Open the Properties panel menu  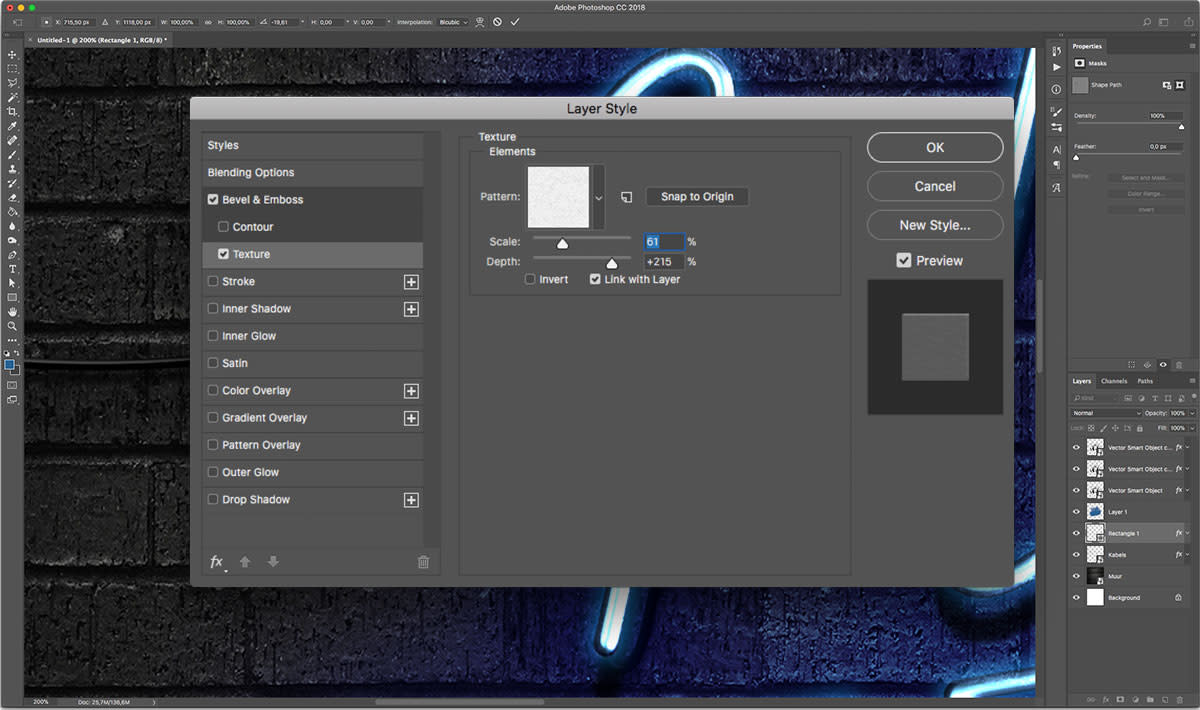(x=1192, y=46)
